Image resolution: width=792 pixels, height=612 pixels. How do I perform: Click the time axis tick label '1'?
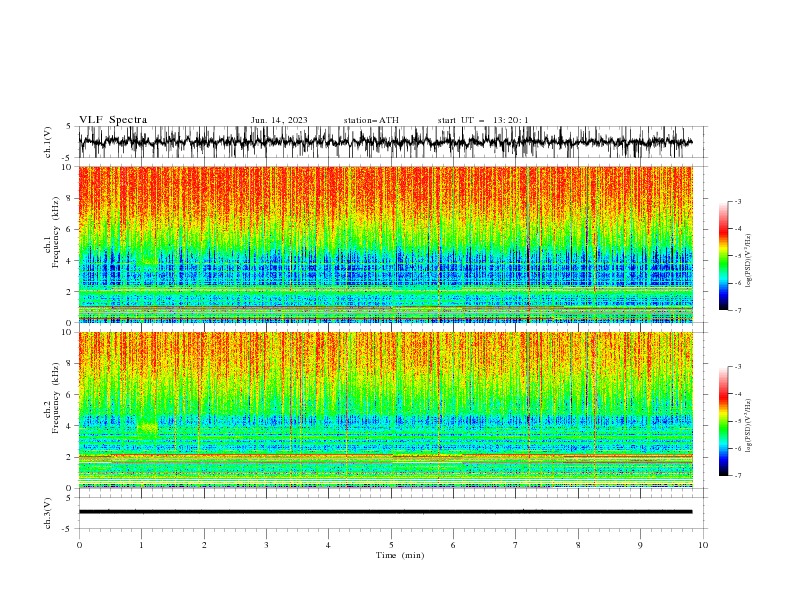tap(141, 545)
